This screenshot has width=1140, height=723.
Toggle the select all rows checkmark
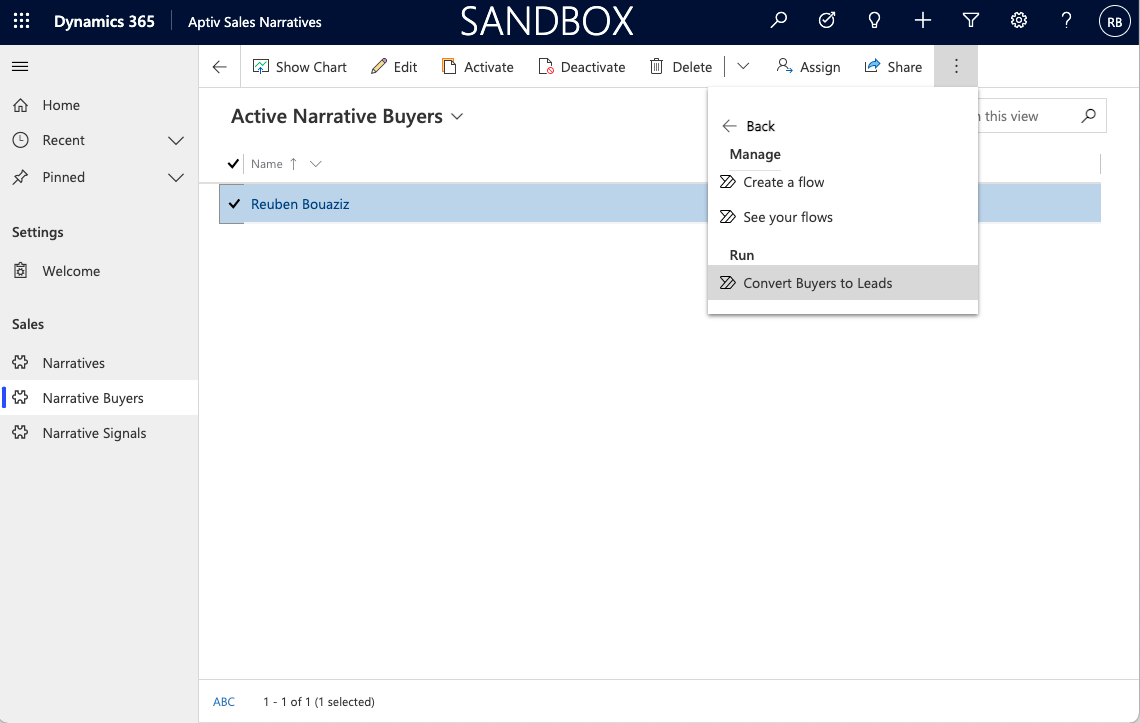coord(233,164)
